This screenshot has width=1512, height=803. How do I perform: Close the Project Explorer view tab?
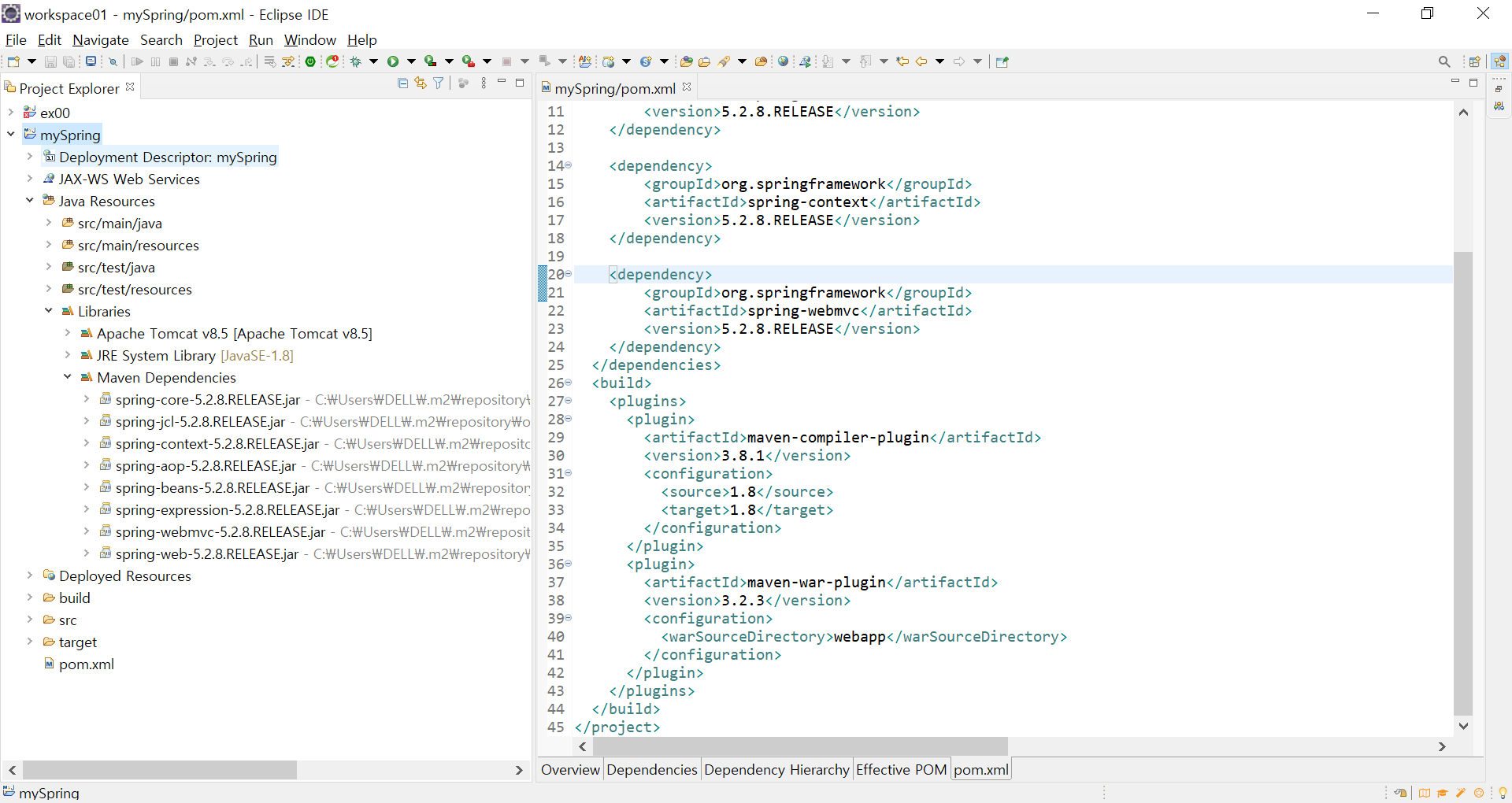click(130, 87)
